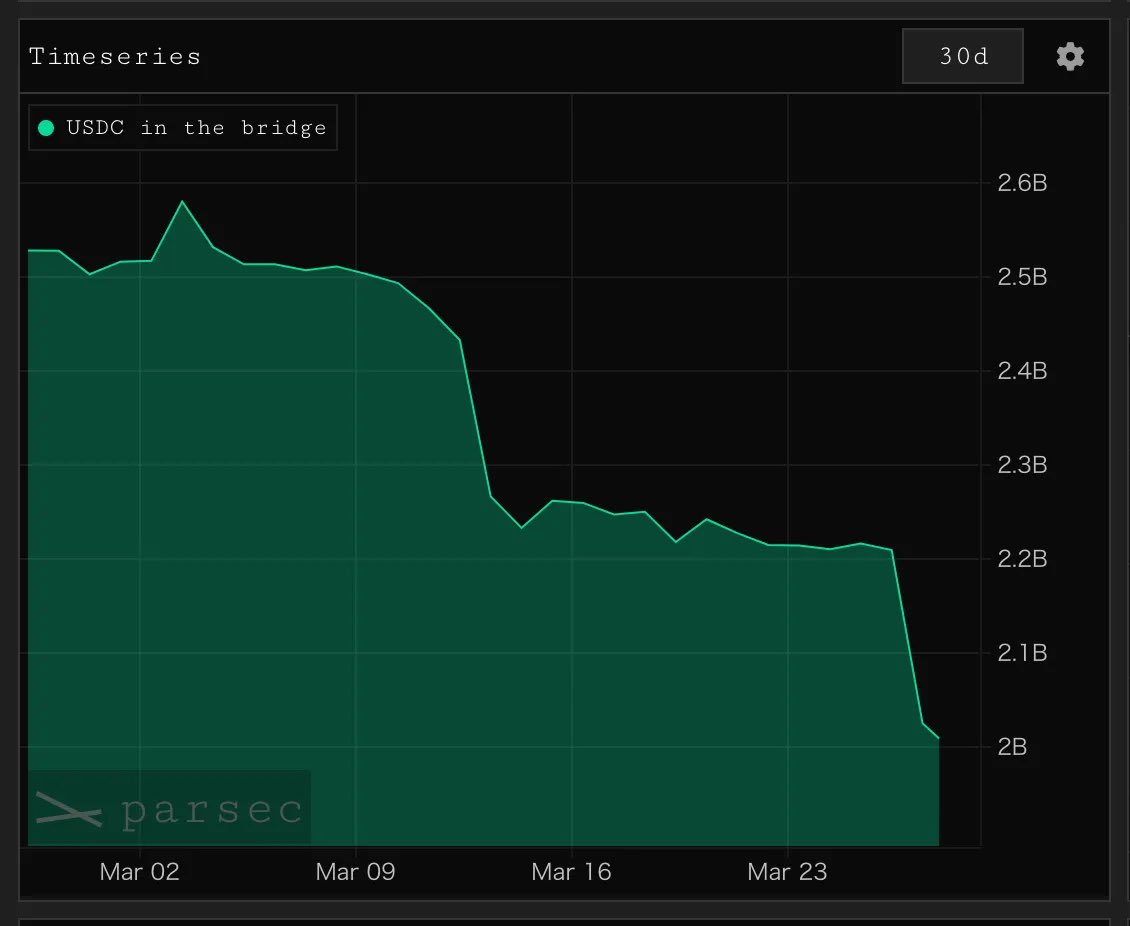Open the 30d time range selector
1130x926 pixels.
pos(963,56)
